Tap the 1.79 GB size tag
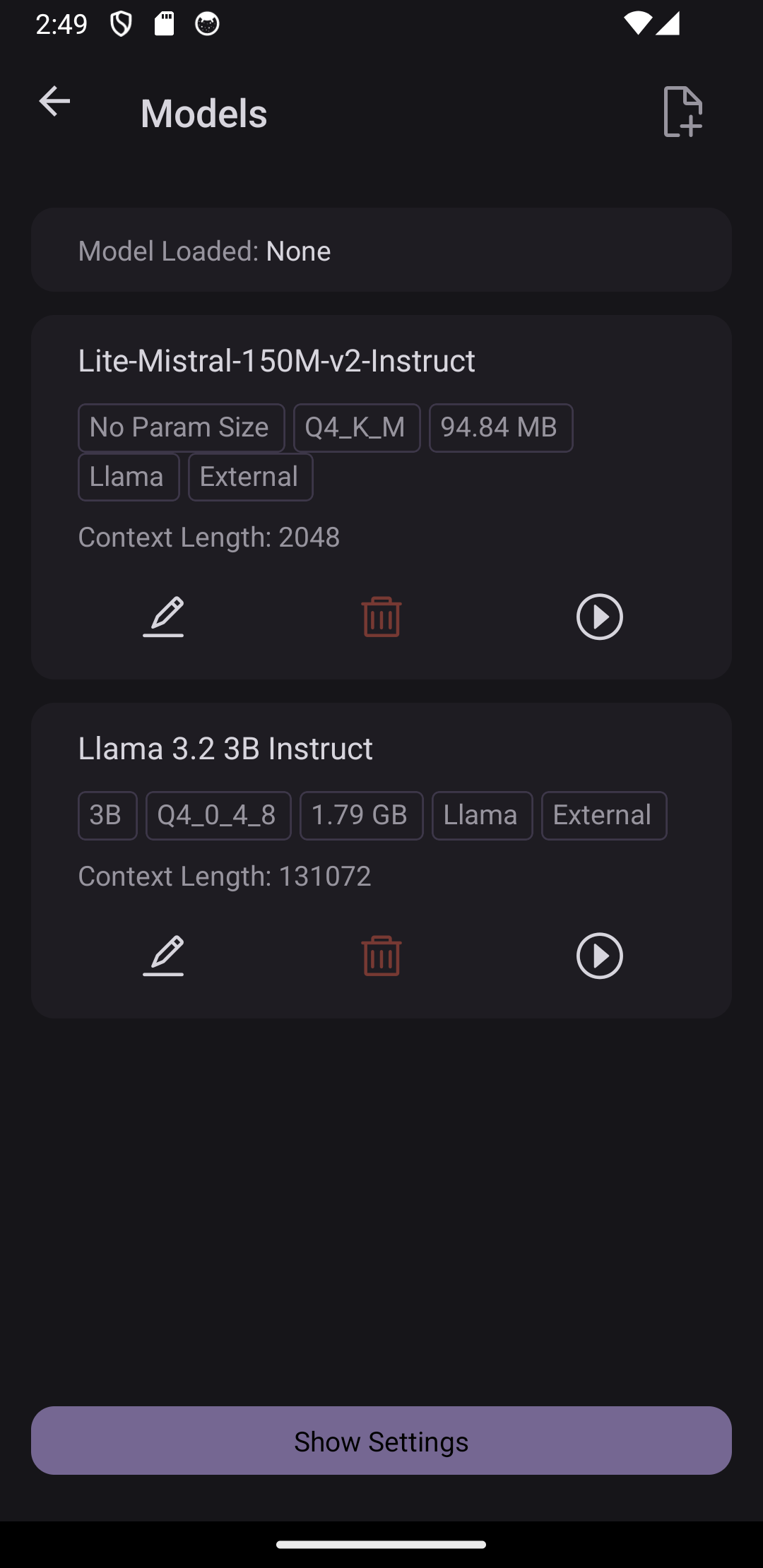Viewport: 763px width, 1568px height. pyautogui.click(x=361, y=816)
